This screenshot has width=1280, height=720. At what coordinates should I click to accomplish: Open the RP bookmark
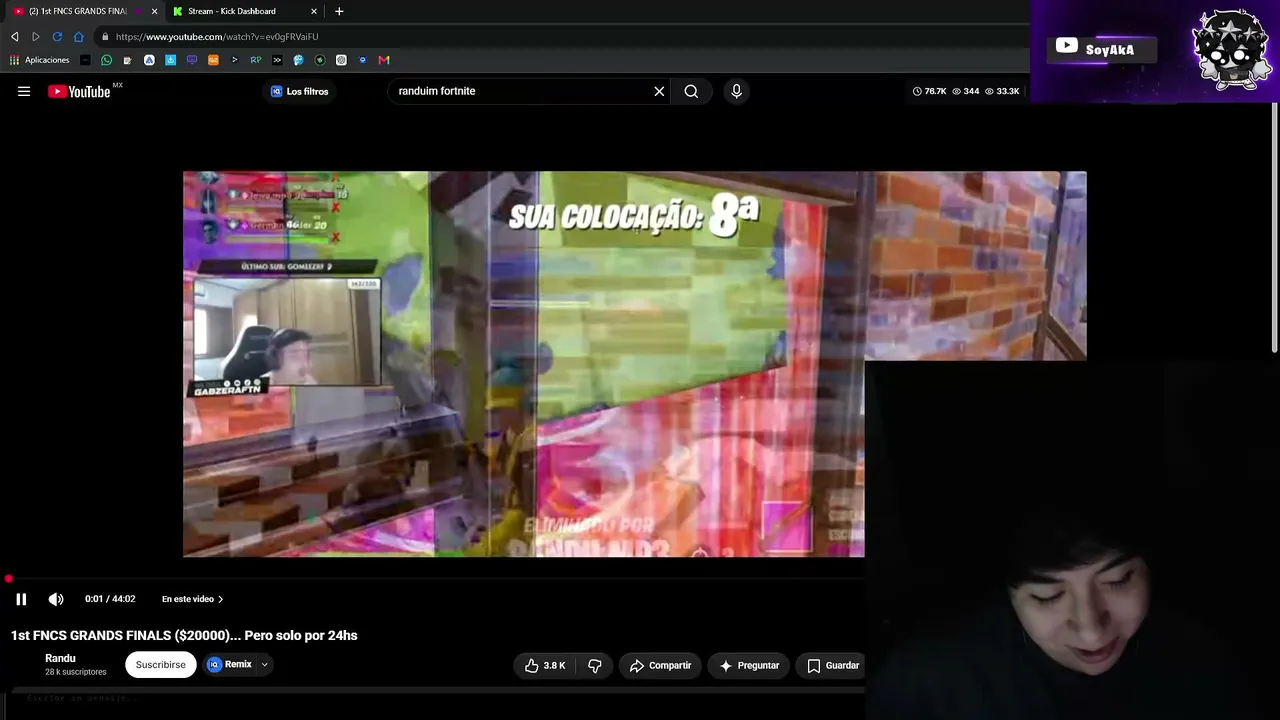pyautogui.click(x=256, y=60)
